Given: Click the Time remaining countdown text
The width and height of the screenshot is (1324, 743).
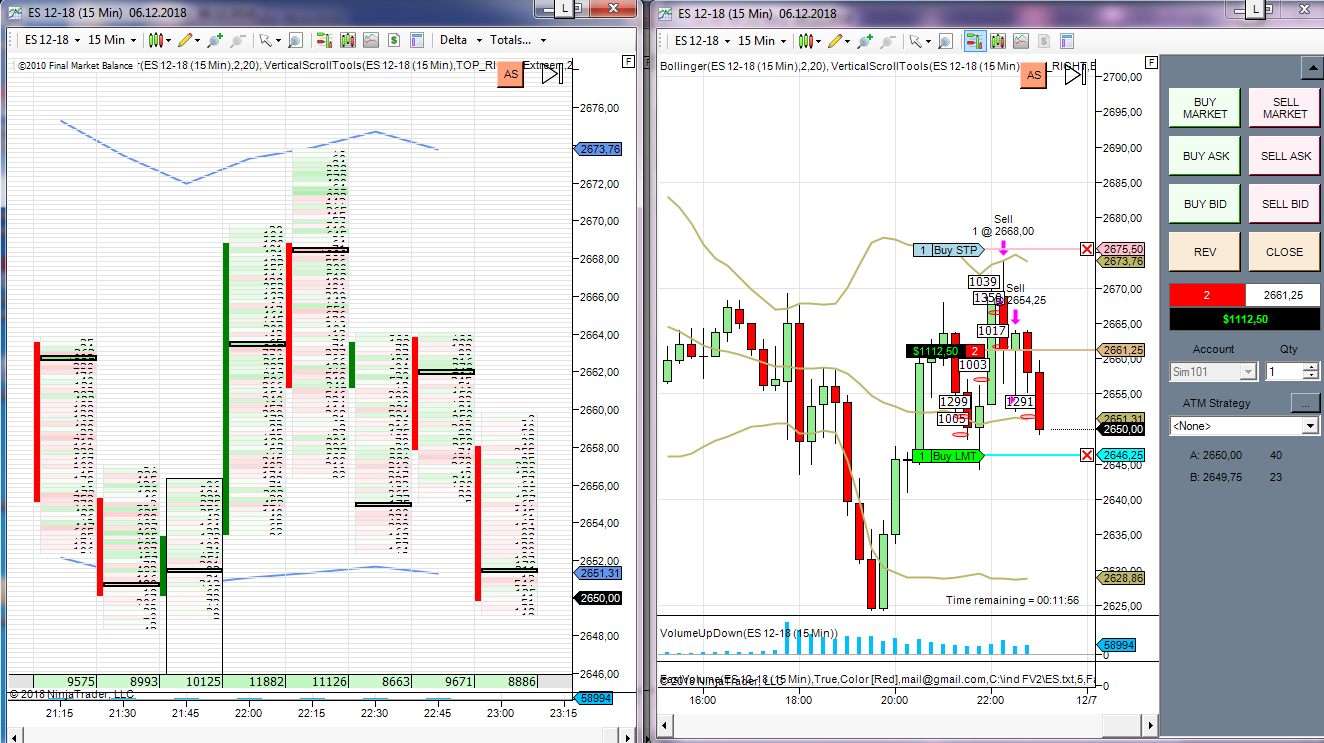Looking at the screenshot, I should click(1012, 600).
